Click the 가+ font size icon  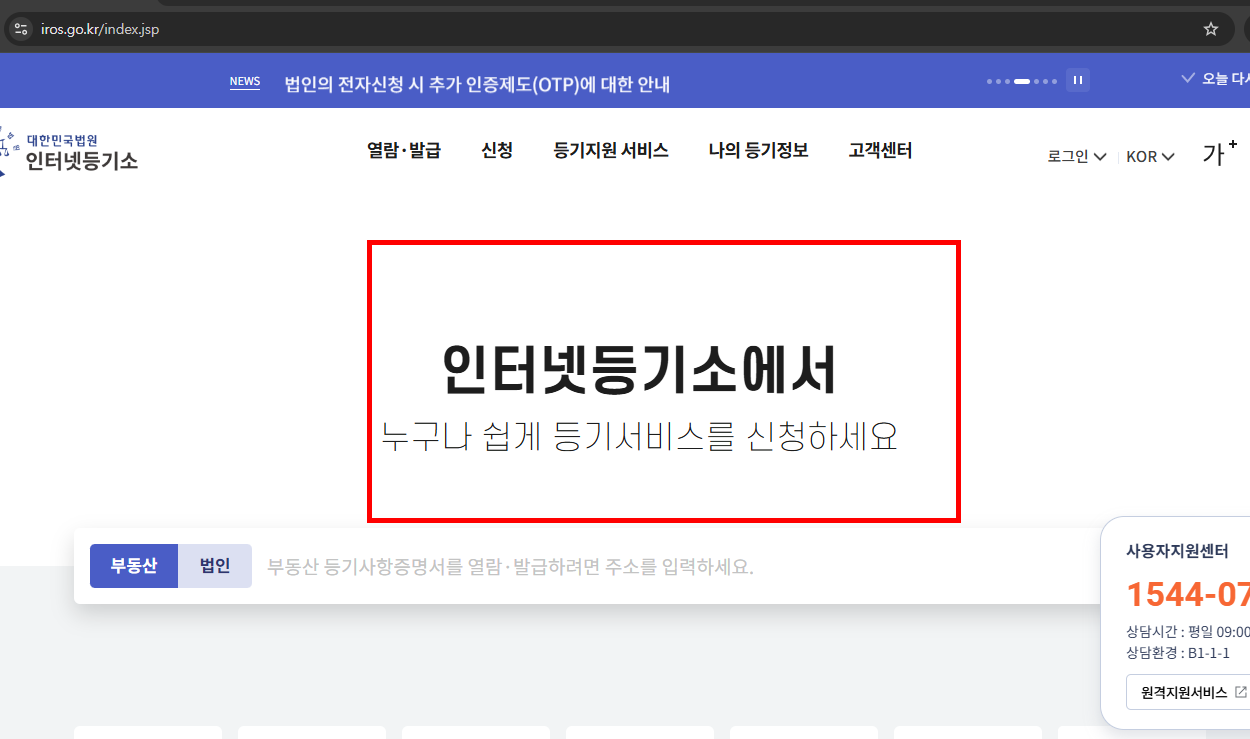1218,152
